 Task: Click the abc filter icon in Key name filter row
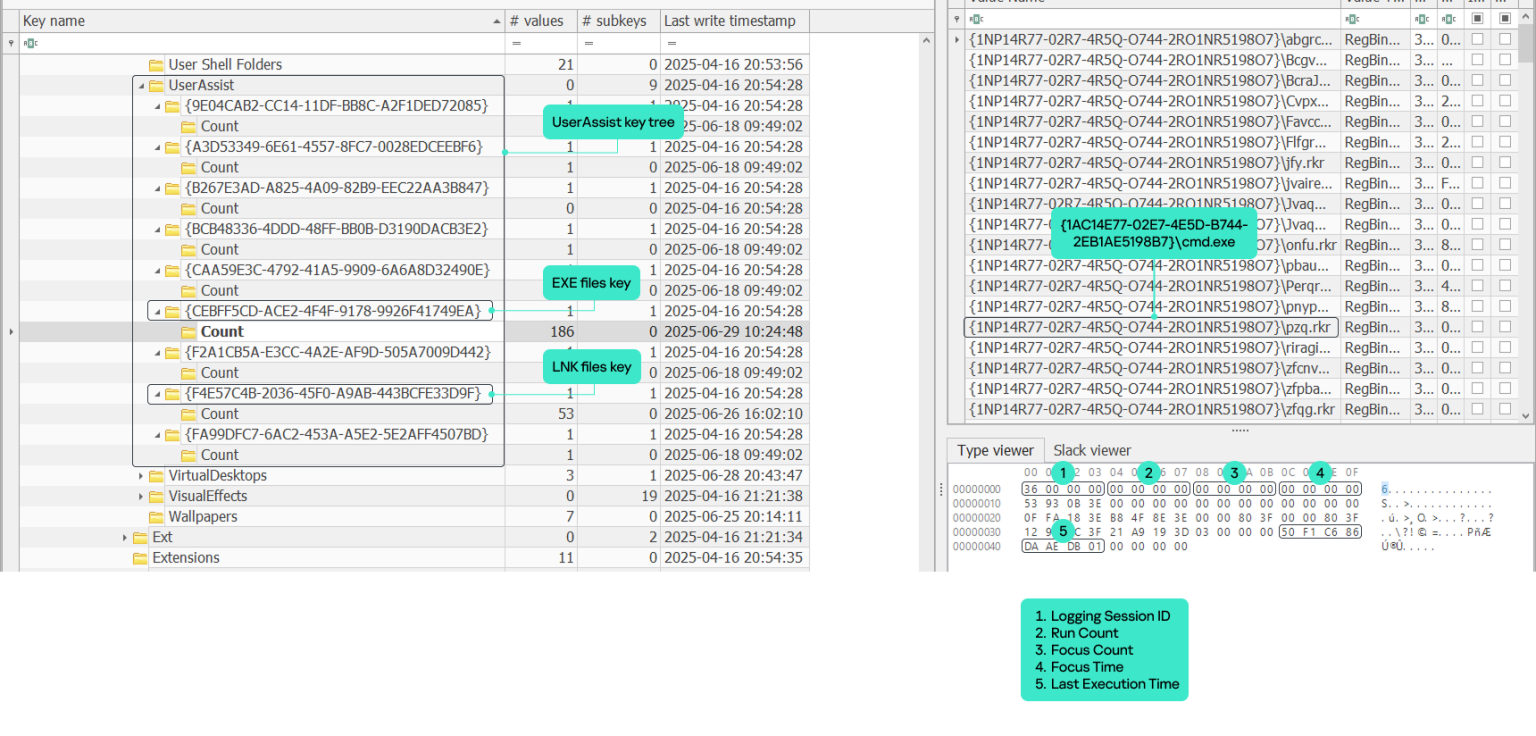coord(31,43)
